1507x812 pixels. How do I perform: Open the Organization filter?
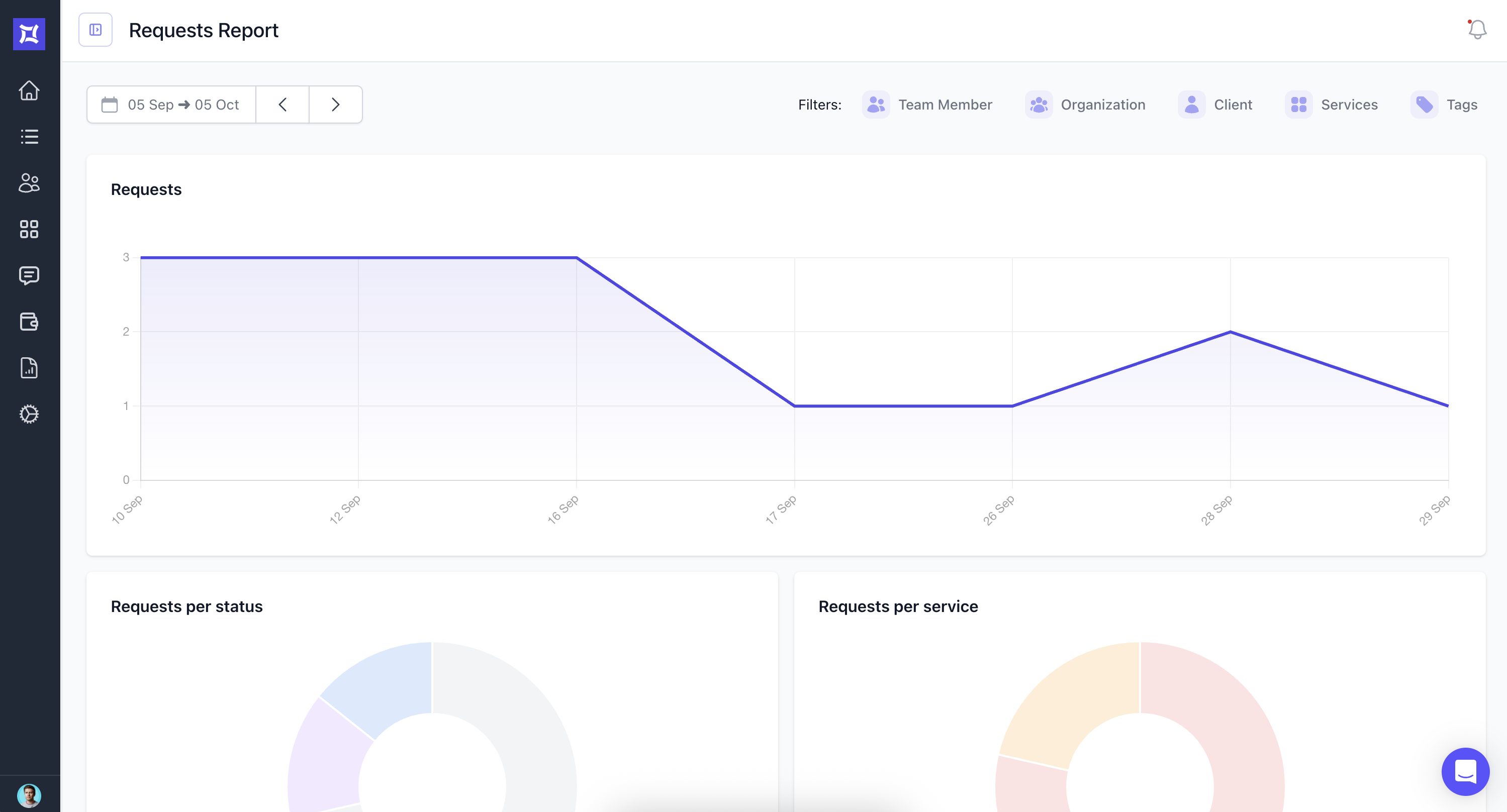tap(1085, 105)
